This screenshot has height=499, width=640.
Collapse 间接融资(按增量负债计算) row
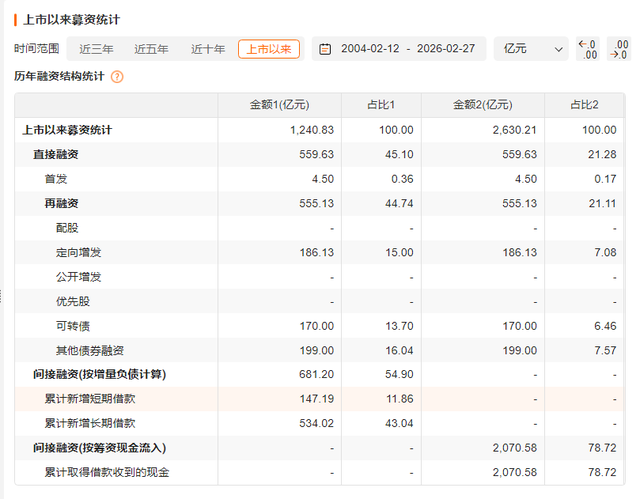tap(98, 374)
